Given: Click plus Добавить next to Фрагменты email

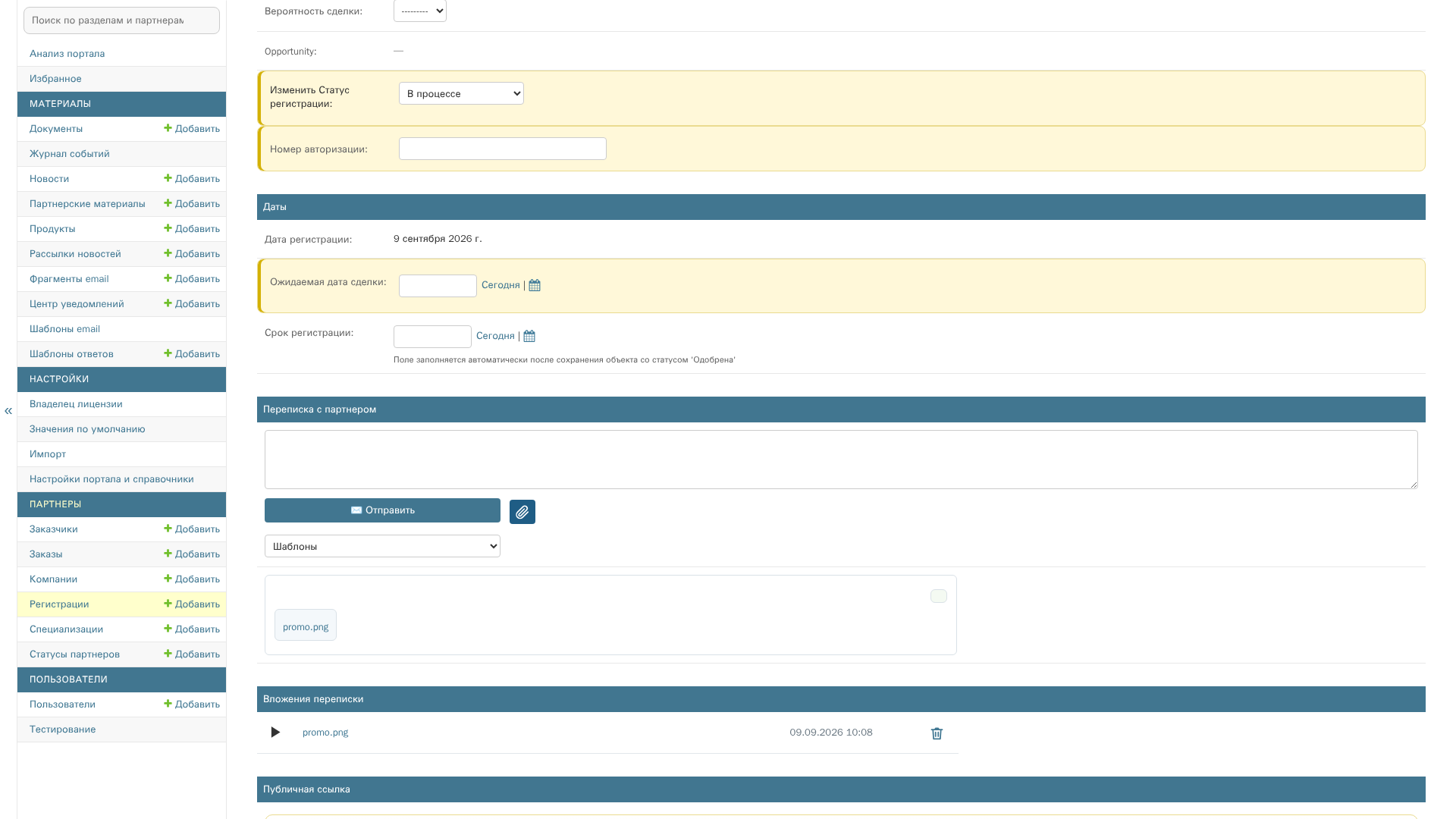Looking at the screenshot, I should [192, 279].
